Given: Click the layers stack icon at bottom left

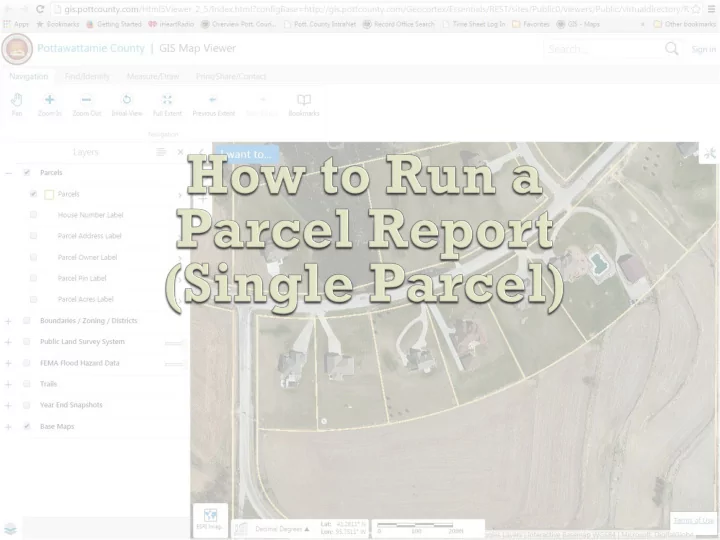Looking at the screenshot, I should [10, 529].
